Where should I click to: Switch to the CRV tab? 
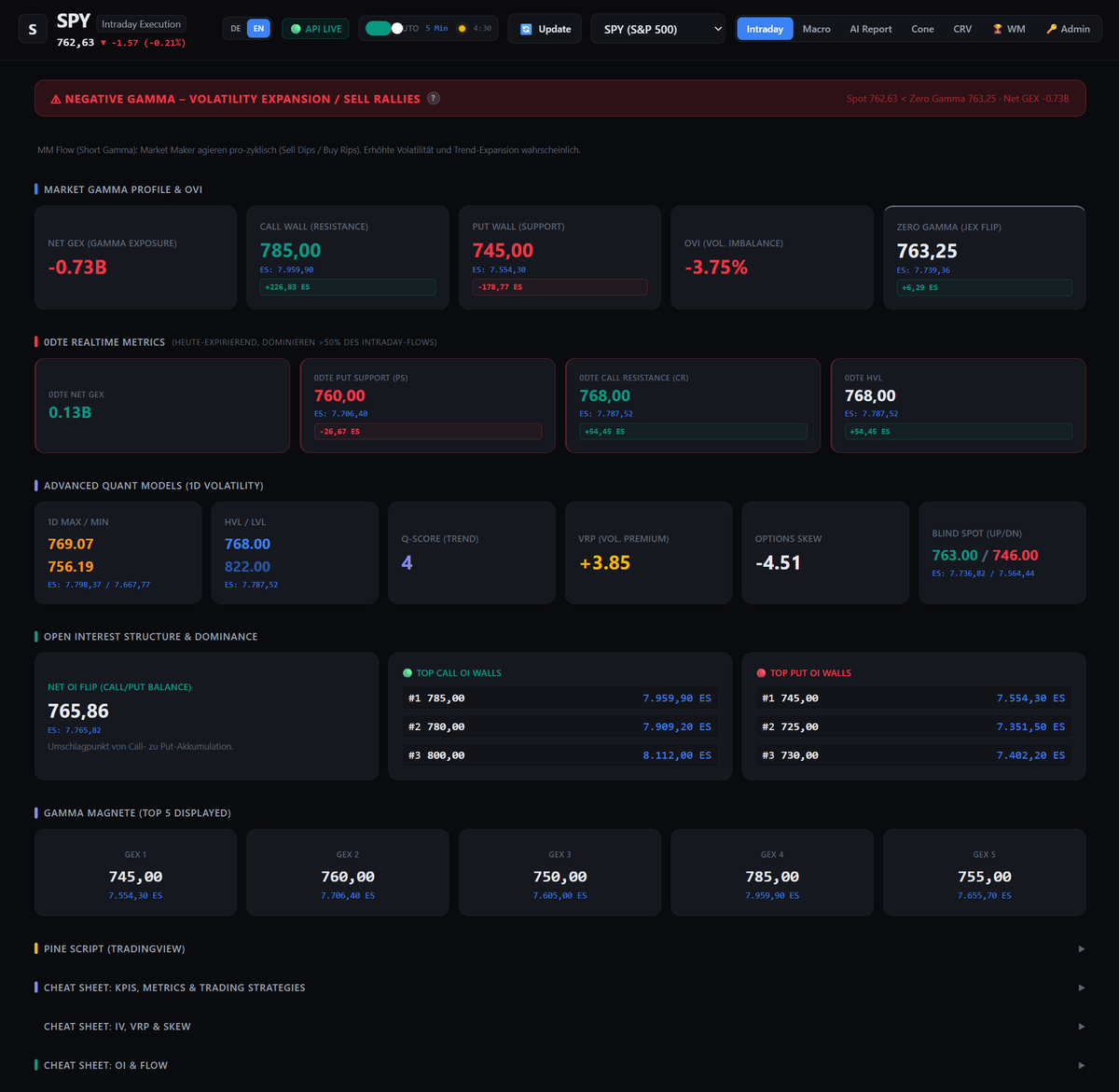962,29
